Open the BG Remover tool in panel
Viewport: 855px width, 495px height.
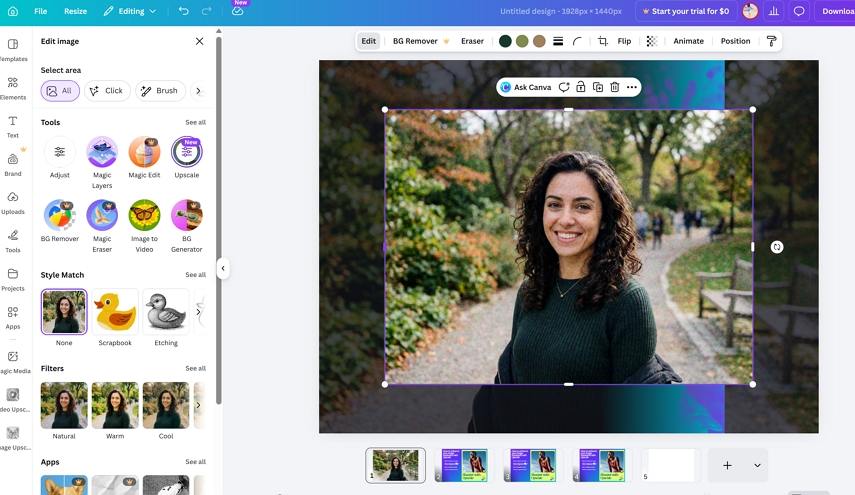click(60, 221)
